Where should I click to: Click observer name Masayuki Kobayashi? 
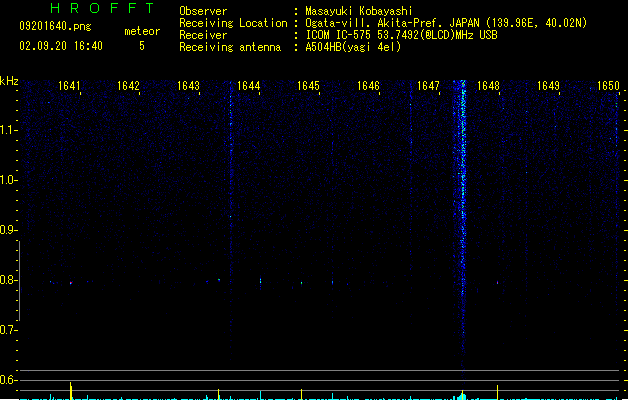359,11
